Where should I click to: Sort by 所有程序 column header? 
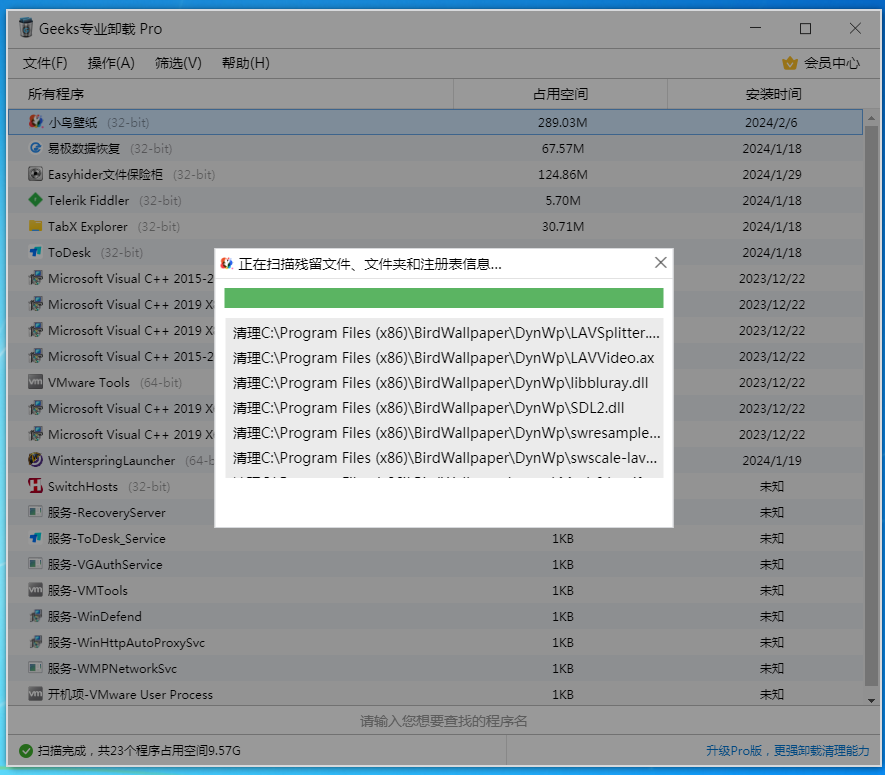[230, 94]
